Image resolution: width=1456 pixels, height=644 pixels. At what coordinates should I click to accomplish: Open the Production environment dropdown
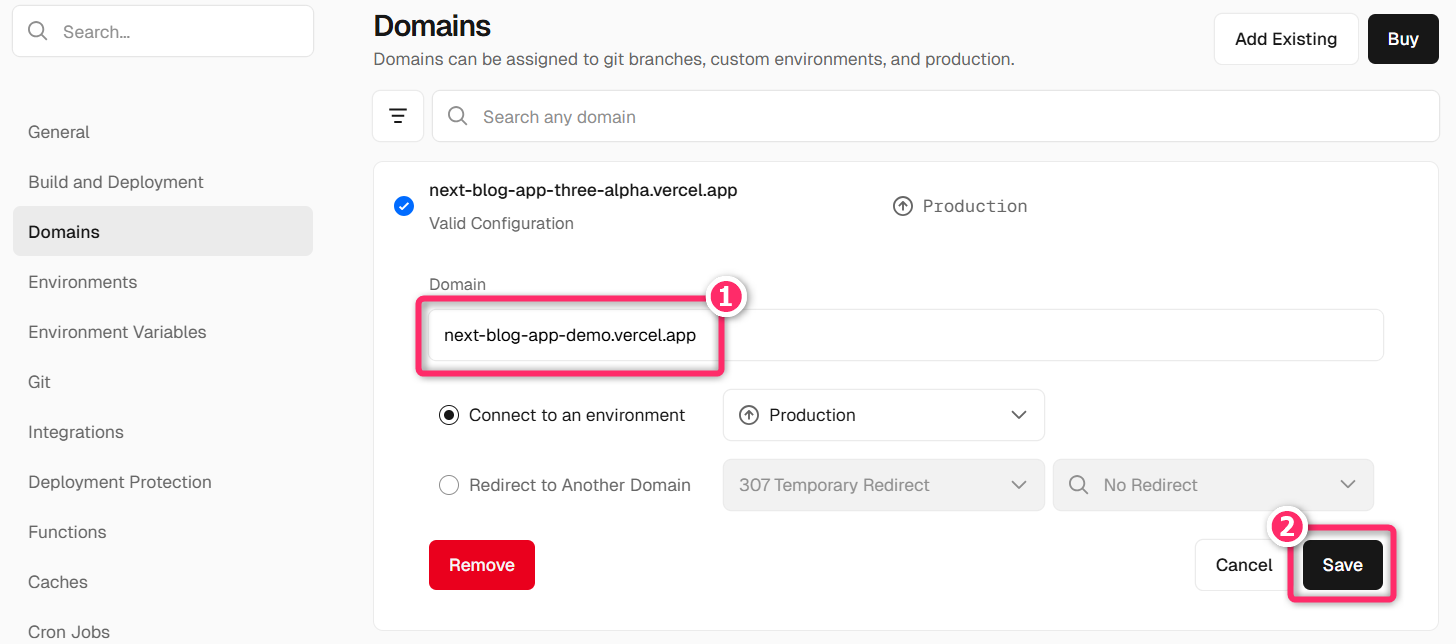pos(883,415)
